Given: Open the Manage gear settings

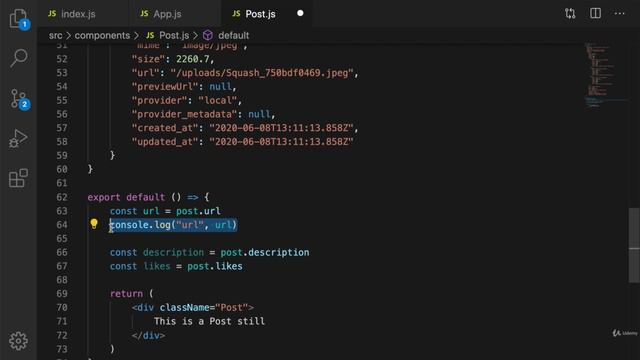Looking at the screenshot, I should [x=18, y=341].
